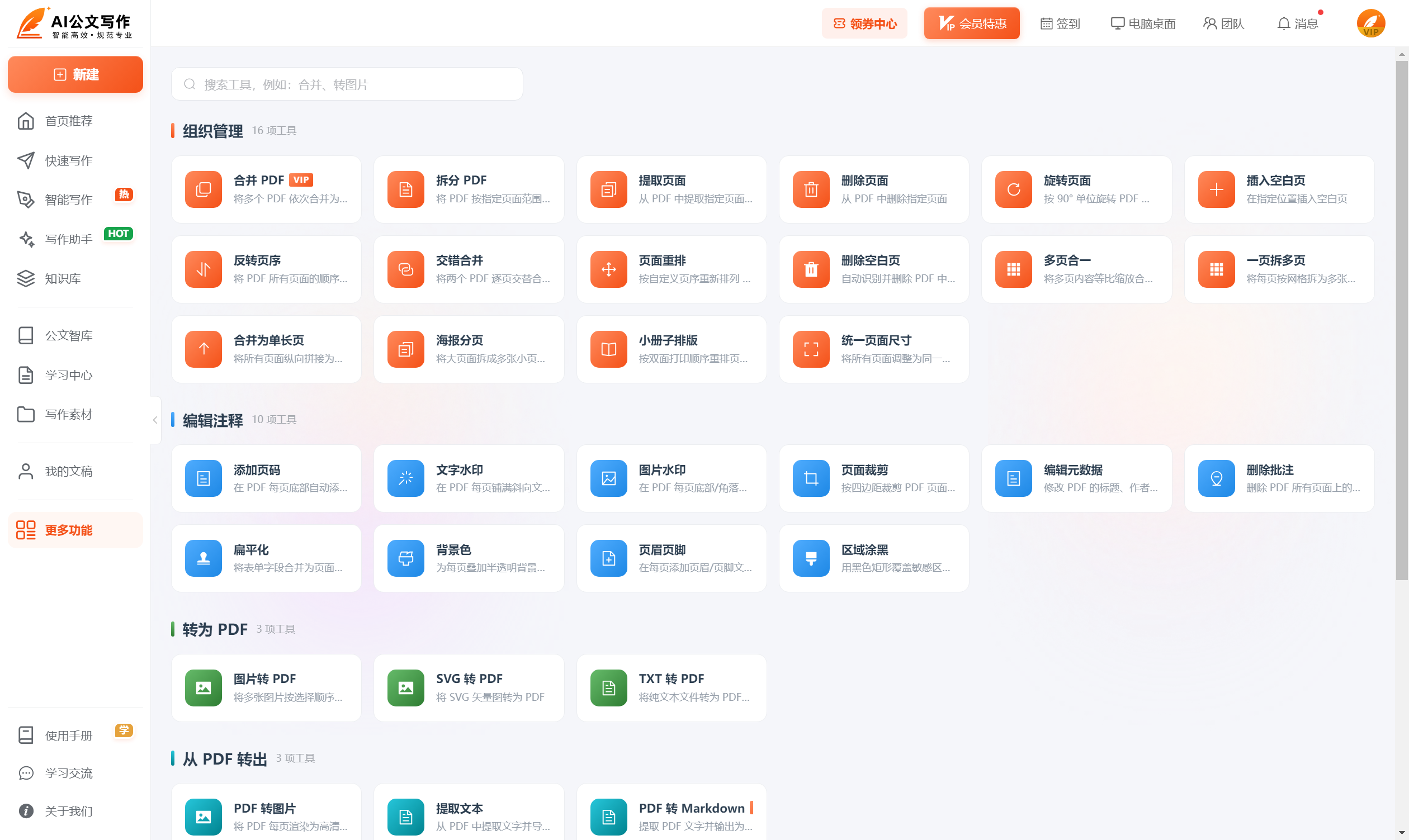Screen dimensions: 1409x840
Task: Select the 背景色 tool icon
Action: [x=405, y=558]
